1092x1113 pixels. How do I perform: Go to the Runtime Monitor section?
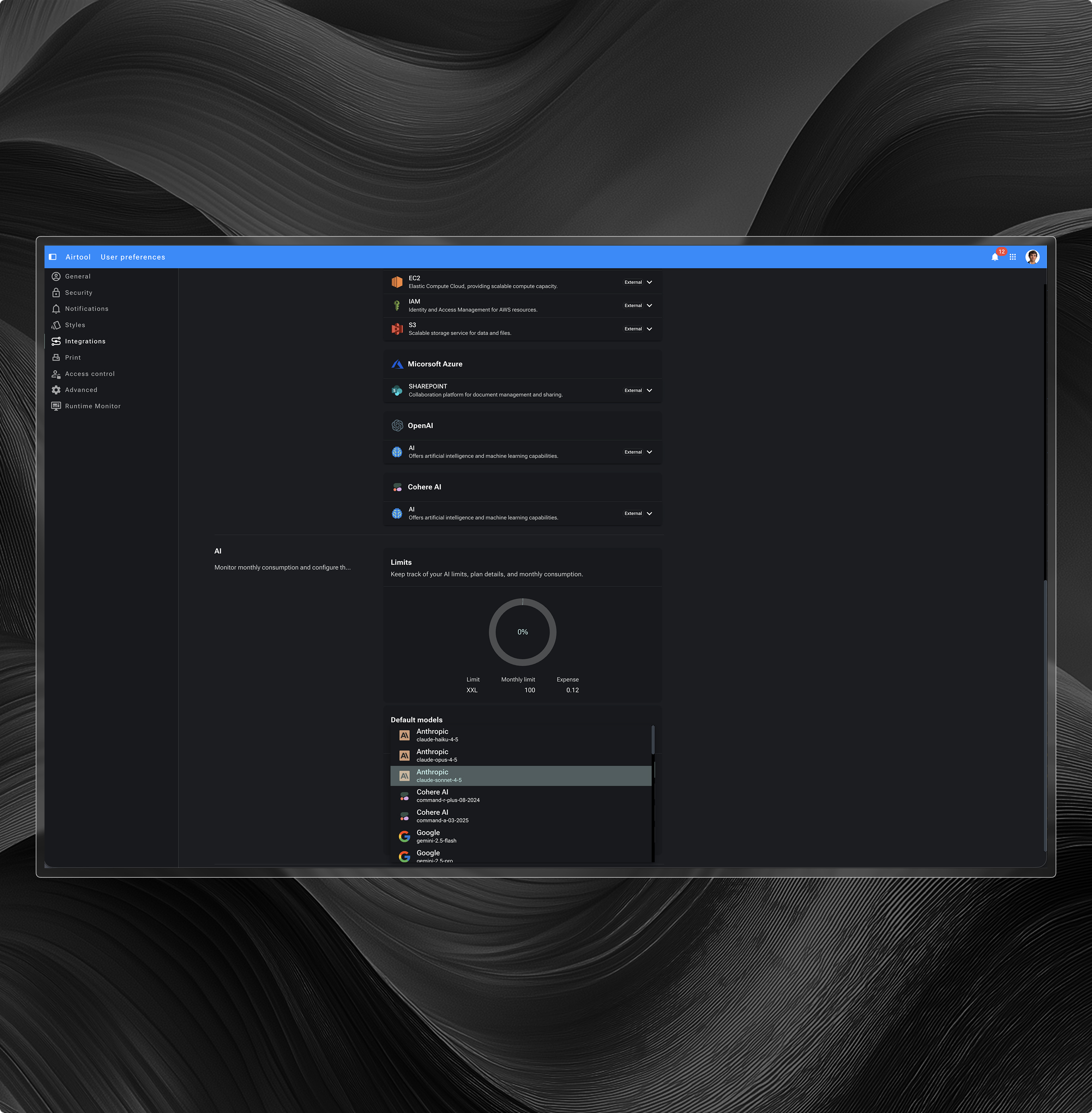[92, 406]
